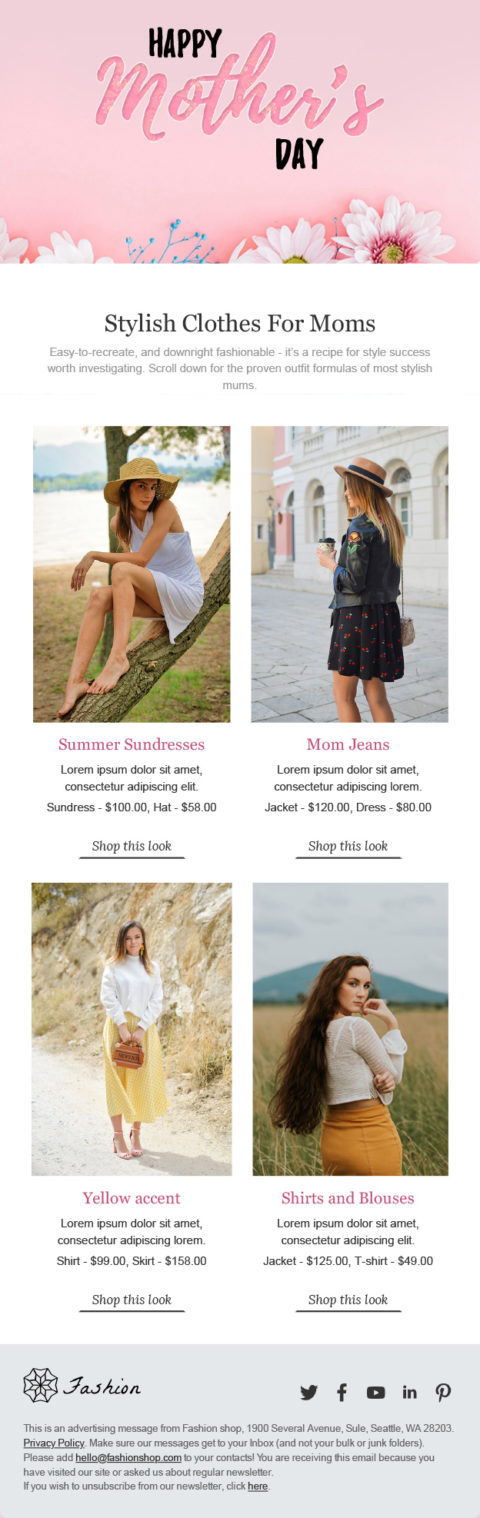Click the Fashion logo in footer
480x1518 pixels.
82,1385
